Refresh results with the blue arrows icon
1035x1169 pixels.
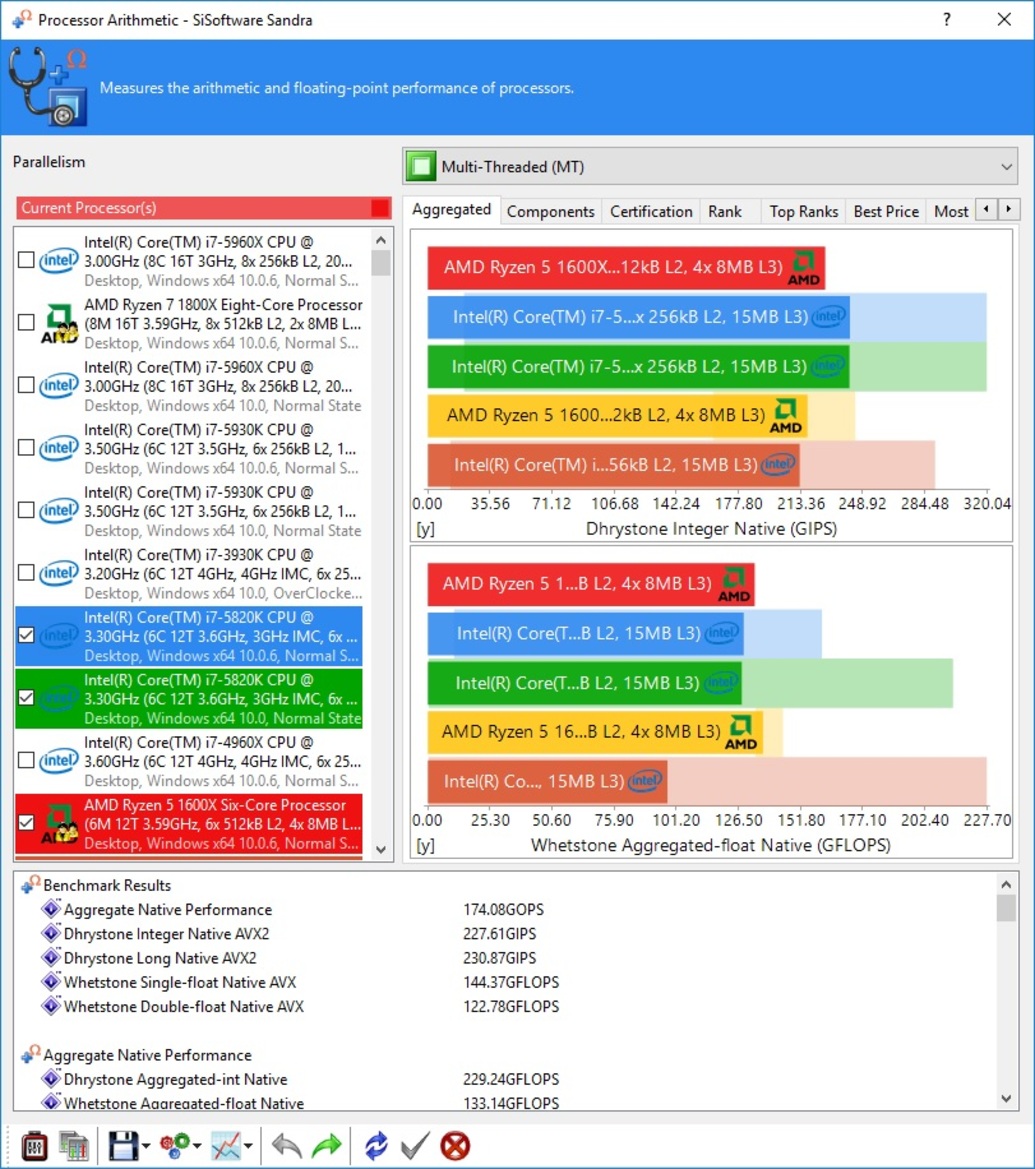[377, 1146]
